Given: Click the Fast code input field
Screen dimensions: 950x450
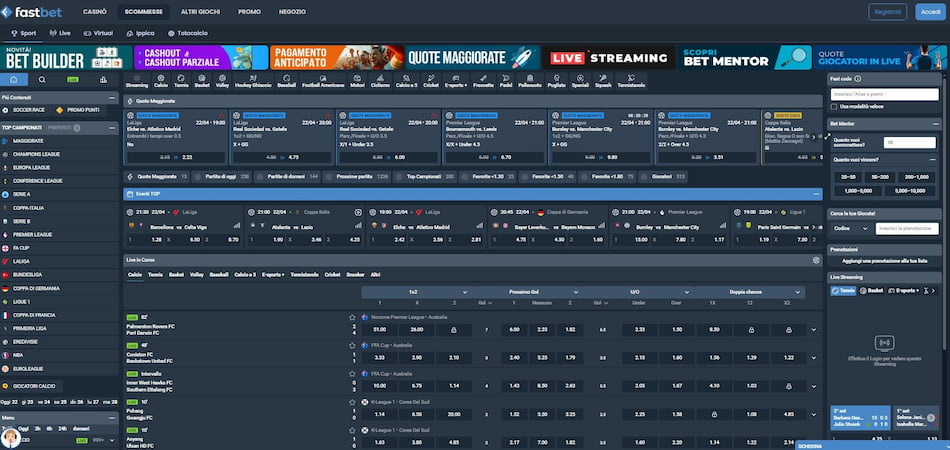Looking at the screenshot, I should point(885,94).
